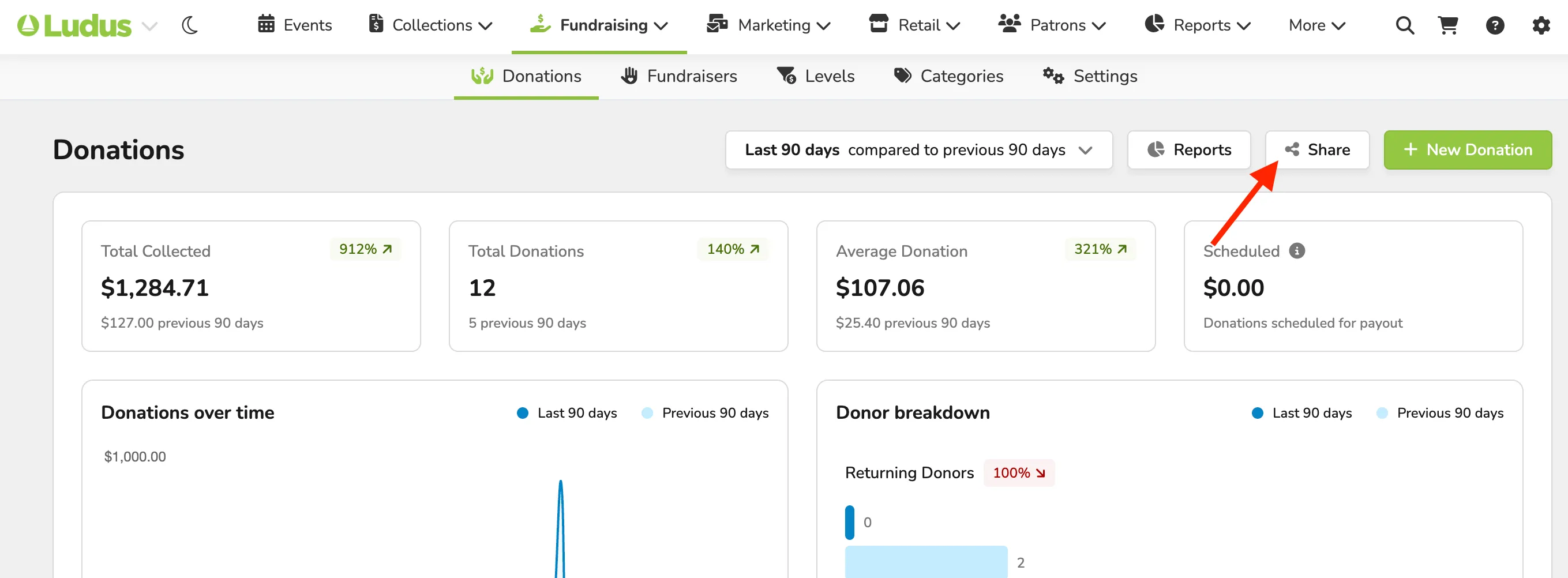Image resolution: width=1568 pixels, height=578 pixels.
Task: Switch to the Levels tab
Action: (x=816, y=76)
